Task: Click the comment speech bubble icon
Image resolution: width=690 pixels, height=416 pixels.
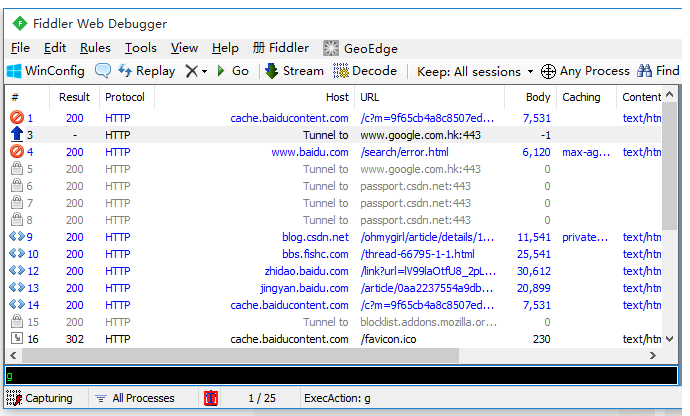Action: click(x=103, y=70)
